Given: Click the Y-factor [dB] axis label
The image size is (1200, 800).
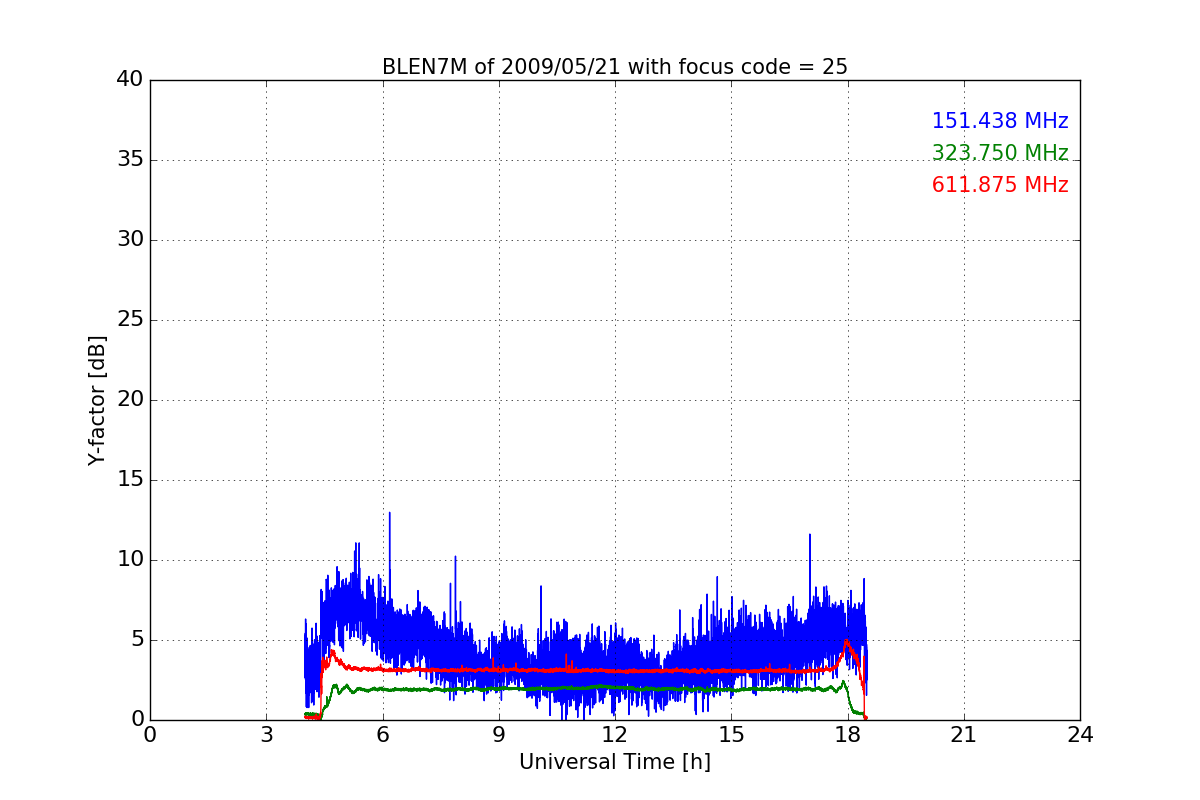Looking at the screenshot, I should [96, 400].
